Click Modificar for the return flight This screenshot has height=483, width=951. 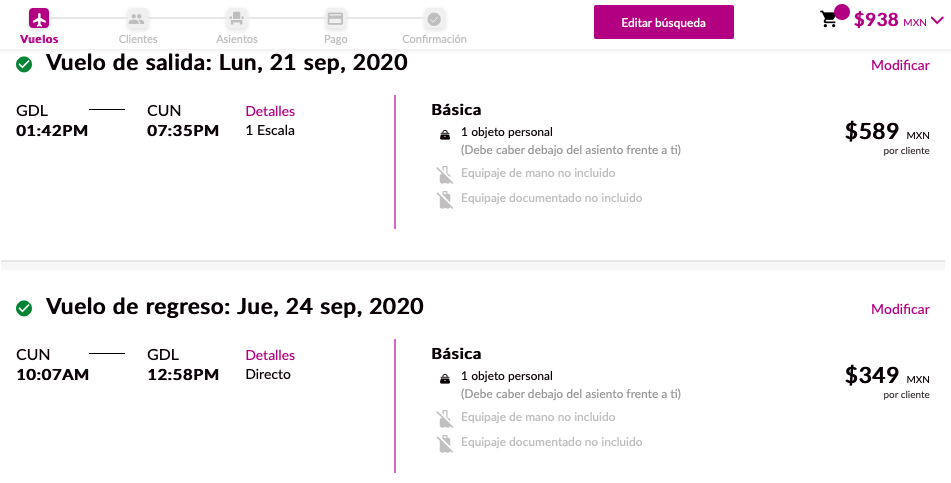coord(900,309)
